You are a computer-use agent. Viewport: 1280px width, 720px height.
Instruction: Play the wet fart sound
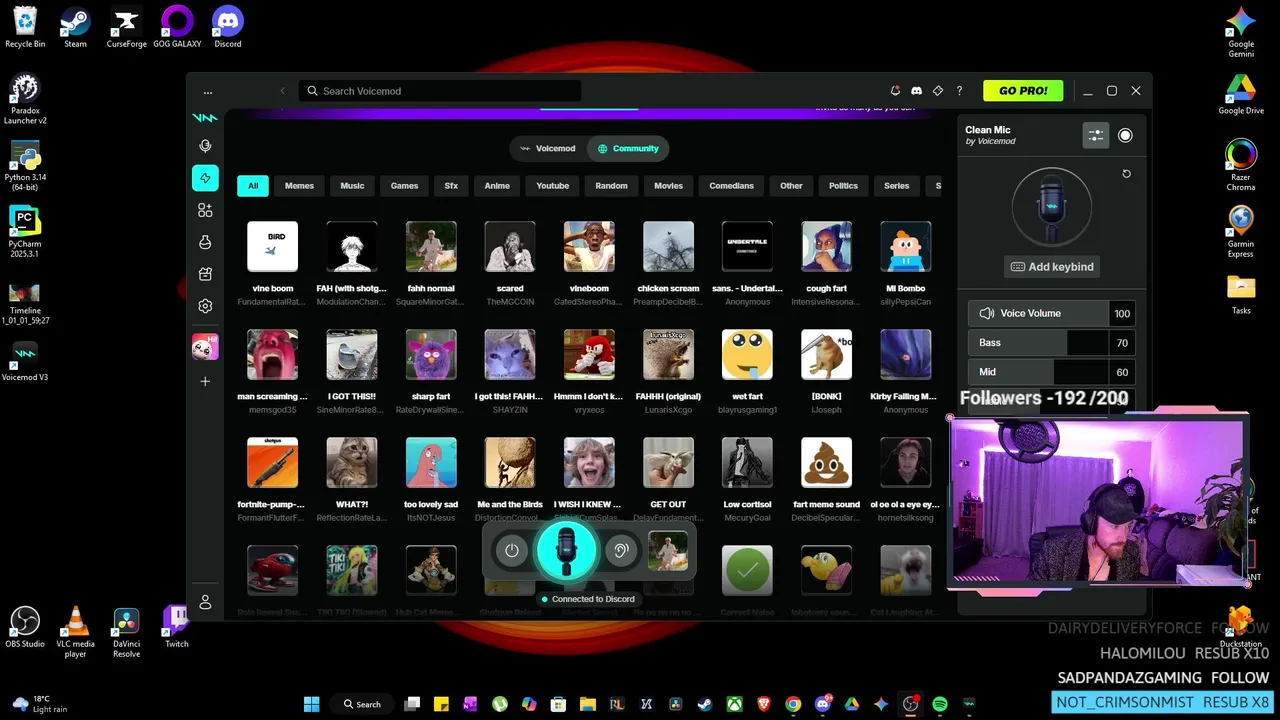pyautogui.click(x=747, y=354)
